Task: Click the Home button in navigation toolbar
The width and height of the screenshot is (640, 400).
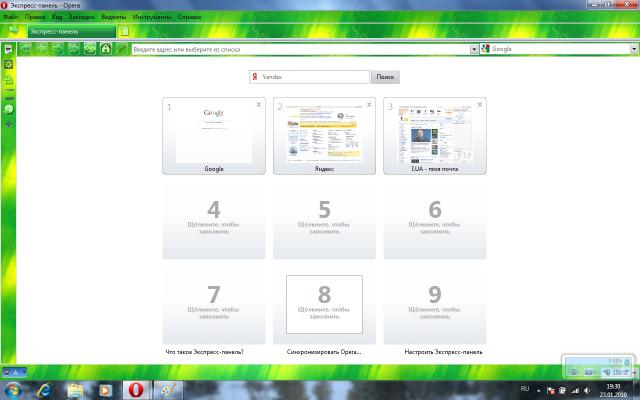Action: pyautogui.click(x=106, y=49)
